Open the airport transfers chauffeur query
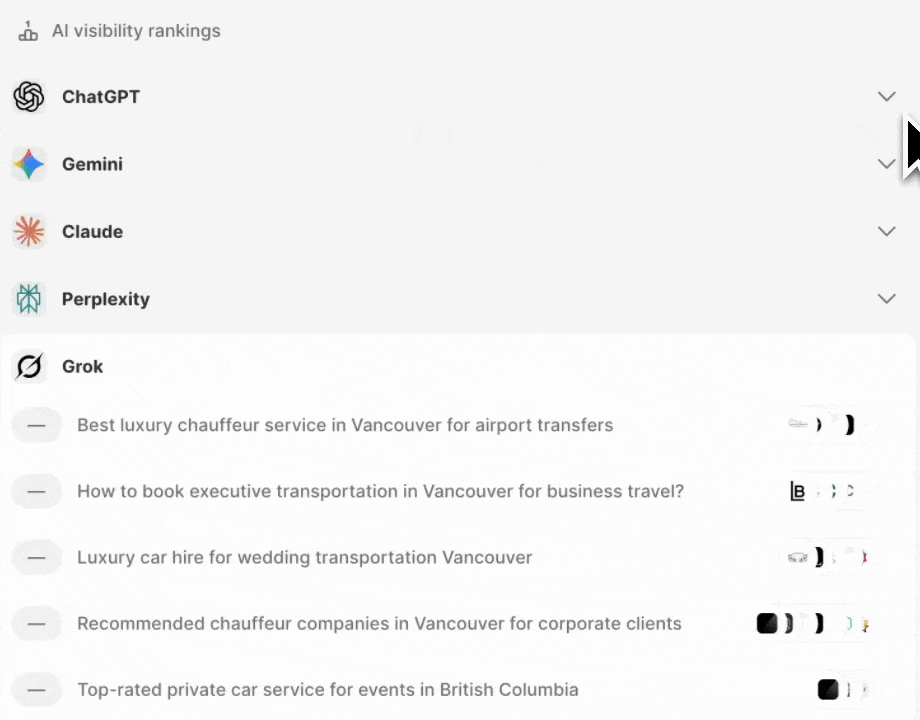 click(x=345, y=425)
